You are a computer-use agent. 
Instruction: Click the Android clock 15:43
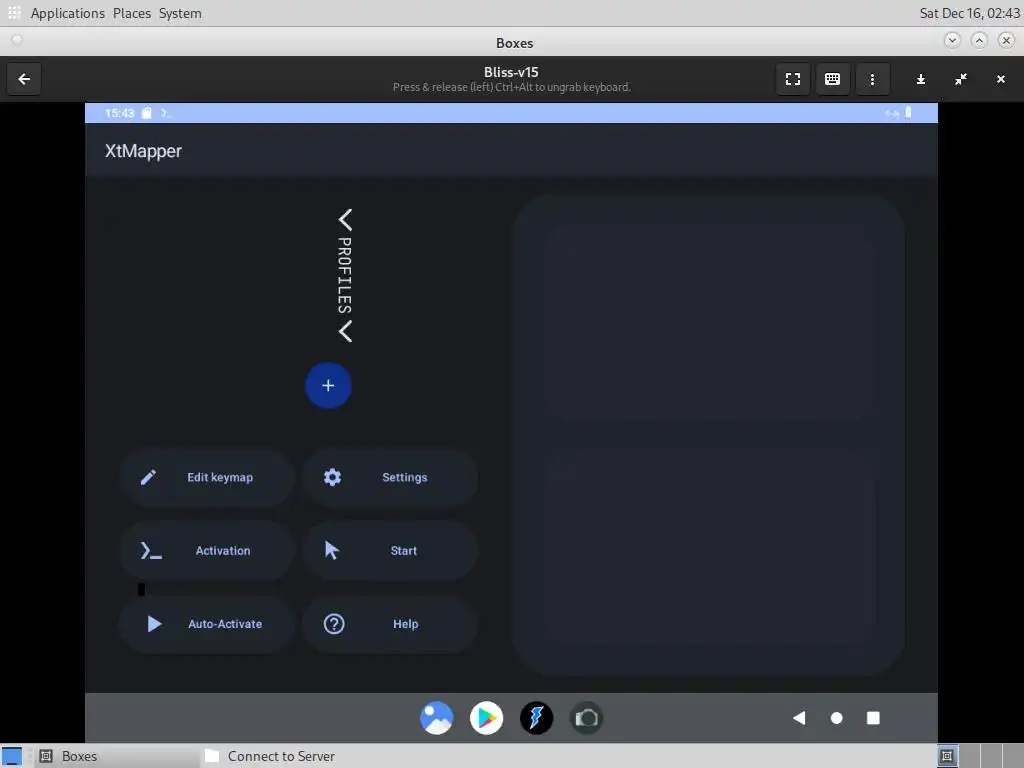coord(120,113)
